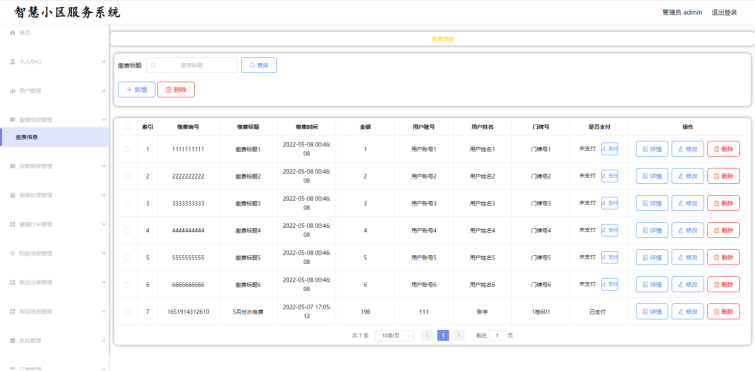The image size is (755, 371).
Task: Click the 防疫信息管理 sidebar icon
Action: click(13, 253)
